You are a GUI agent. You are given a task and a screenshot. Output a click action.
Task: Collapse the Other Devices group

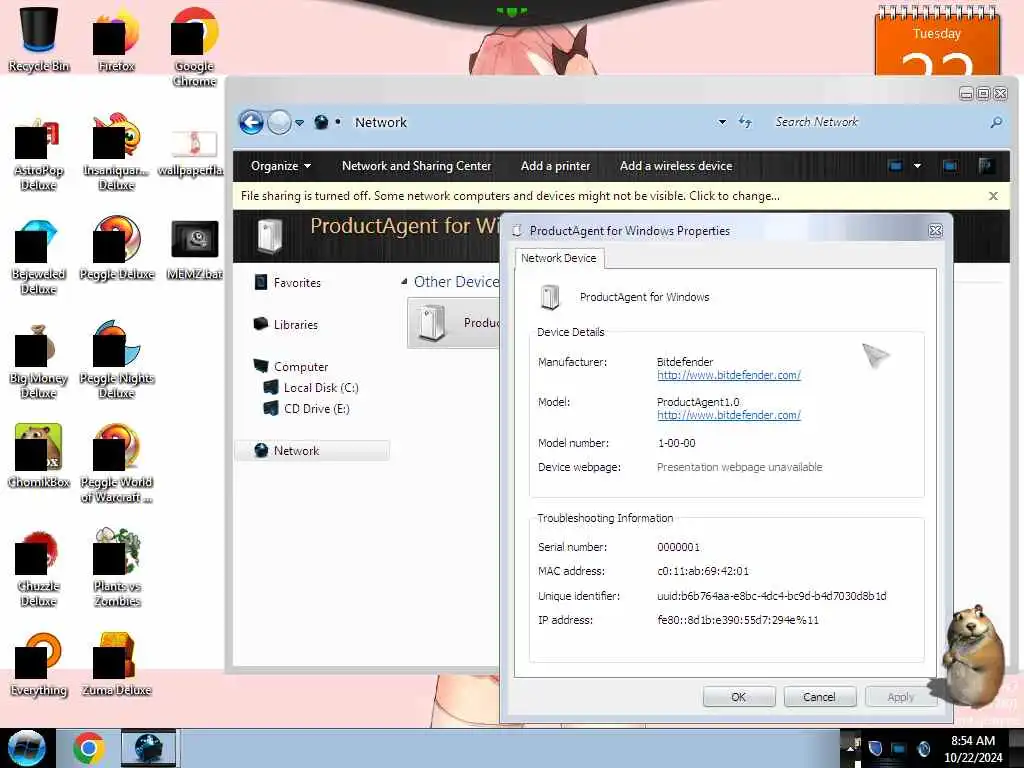click(x=404, y=281)
